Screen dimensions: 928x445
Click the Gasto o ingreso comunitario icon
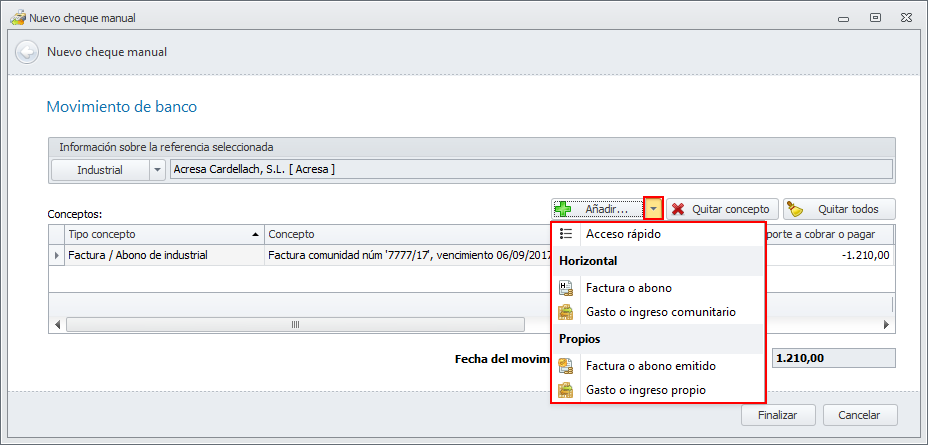(x=566, y=312)
